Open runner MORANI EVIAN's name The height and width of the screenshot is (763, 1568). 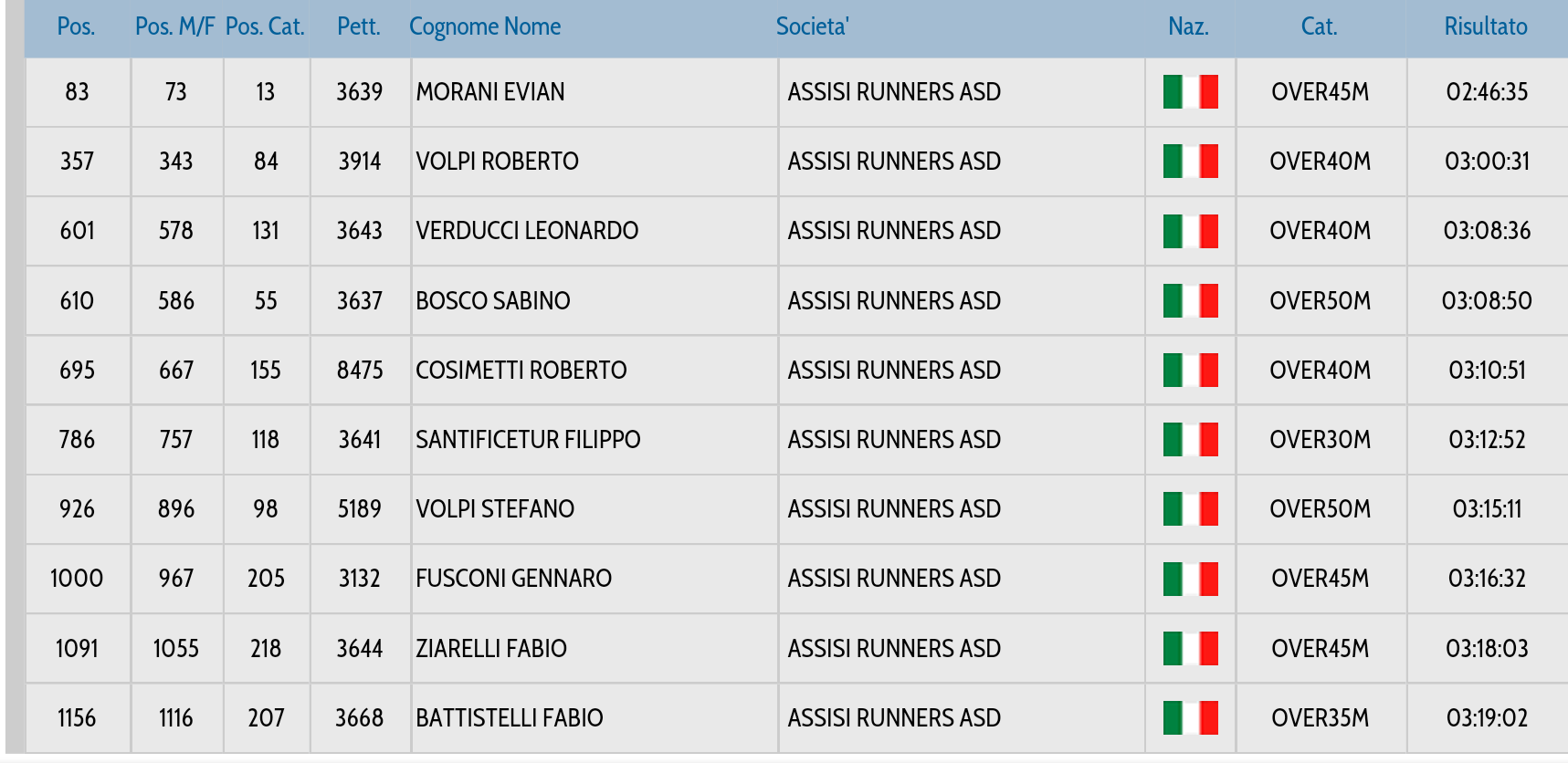490,92
